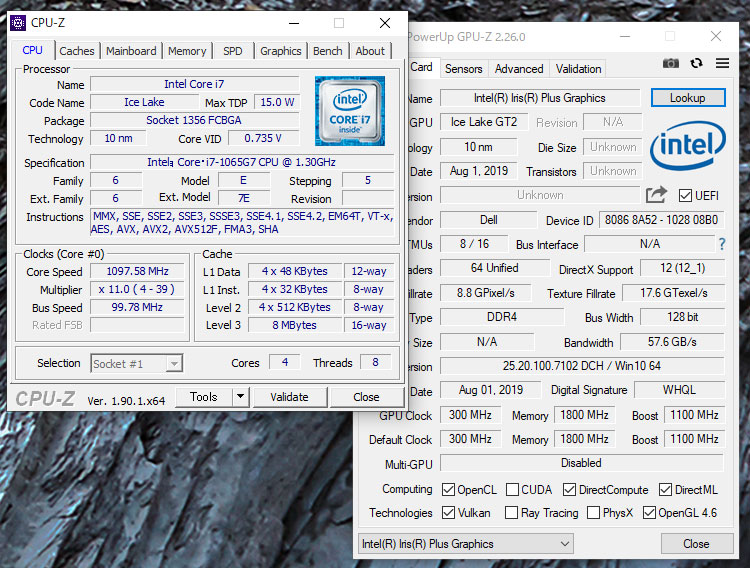
Task: Click the Lookup button in GPU-Z
Action: click(688, 98)
